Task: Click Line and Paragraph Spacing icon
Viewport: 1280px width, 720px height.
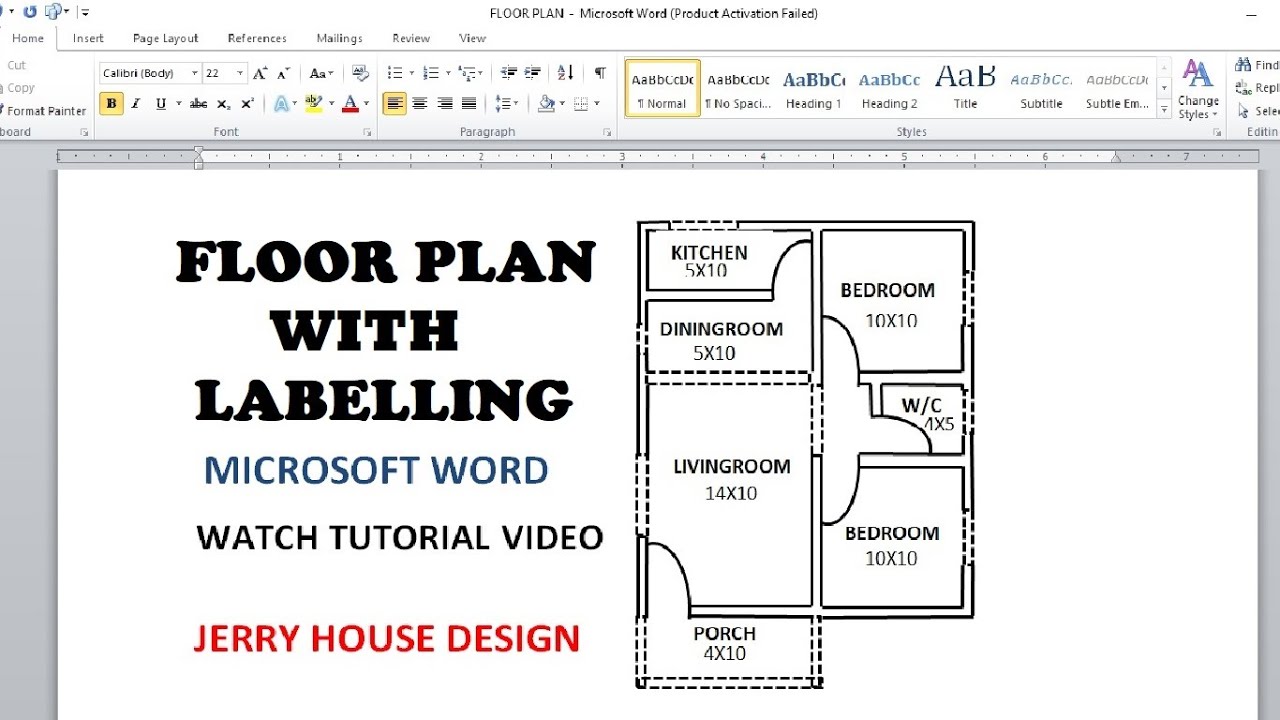Action: pos(503,103)
